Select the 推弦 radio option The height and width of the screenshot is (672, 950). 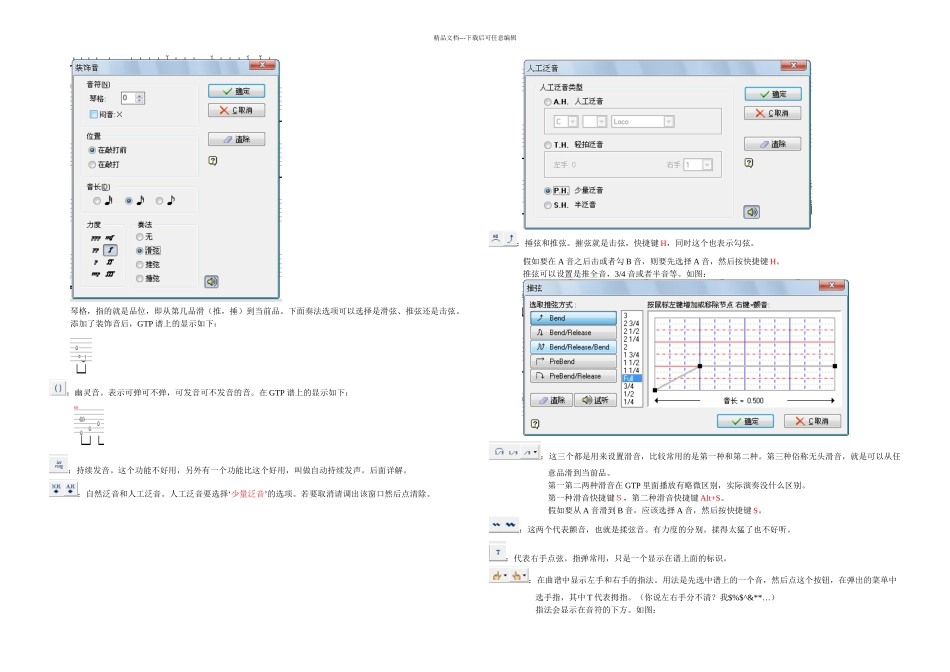140,265
